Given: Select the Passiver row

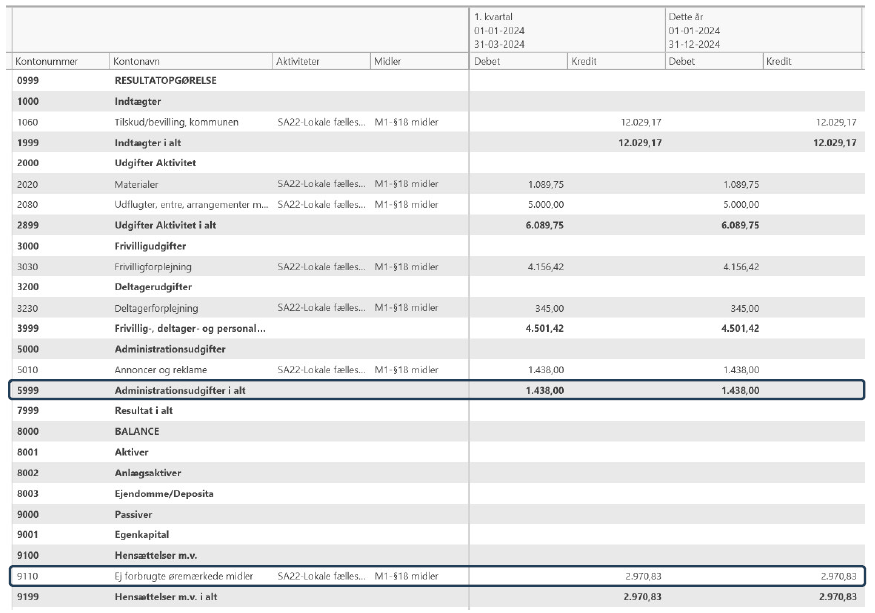Looking at the screenshot, I should click(438, 515).
